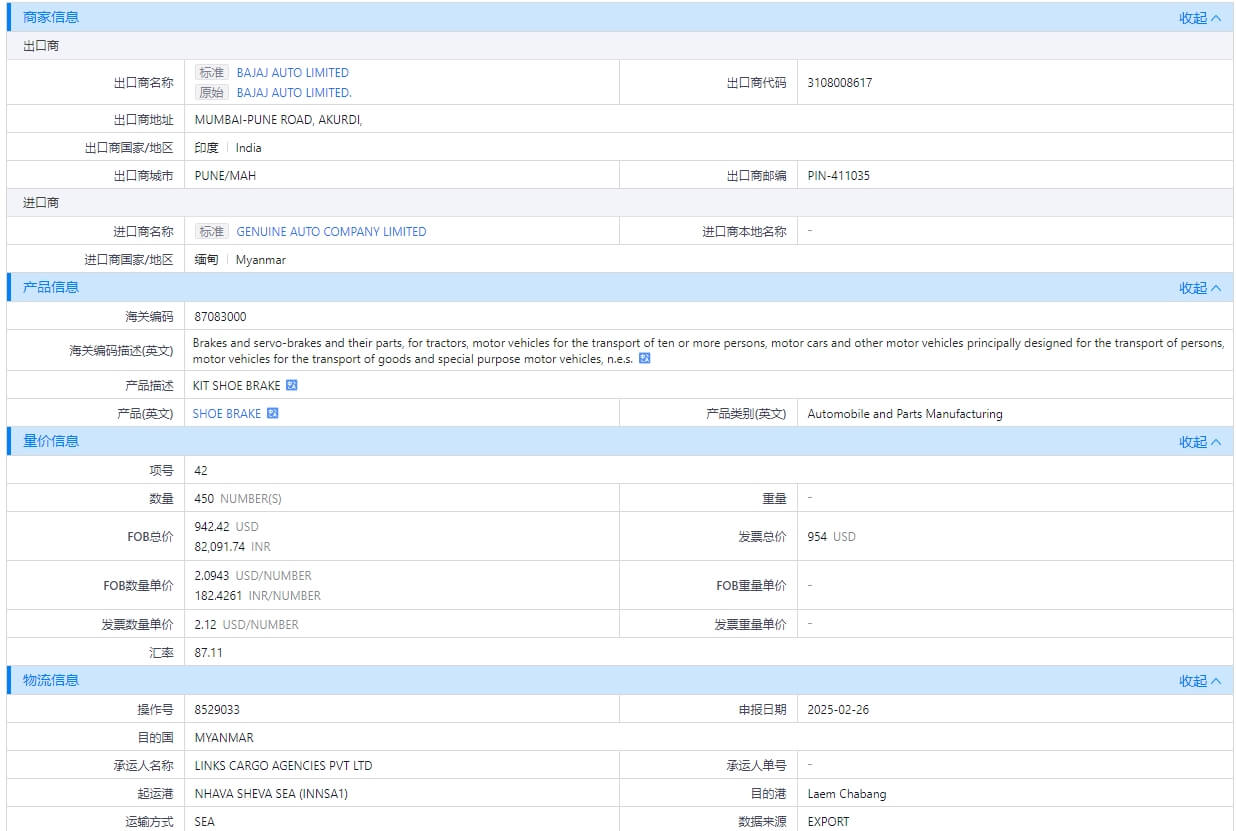Click Automobile and Parts Manufacturing category
The width and height of the screenshot is (1236, 831).
click(x=905, y=414)
